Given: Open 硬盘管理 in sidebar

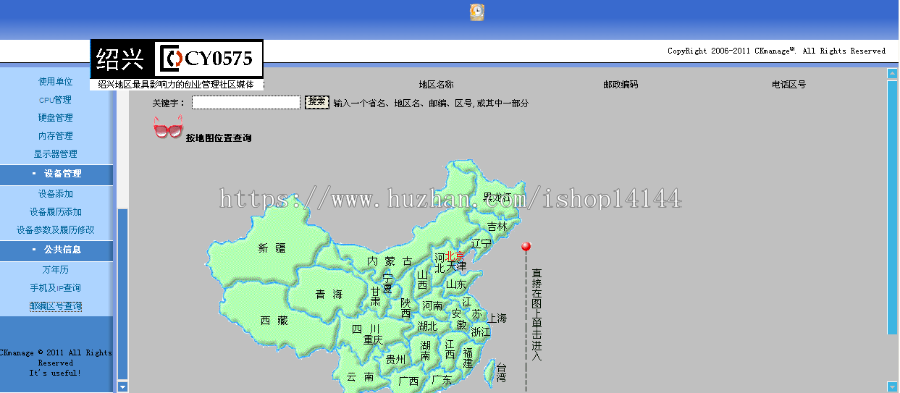Looking at the screenshot, I should [x=55, y=118].
